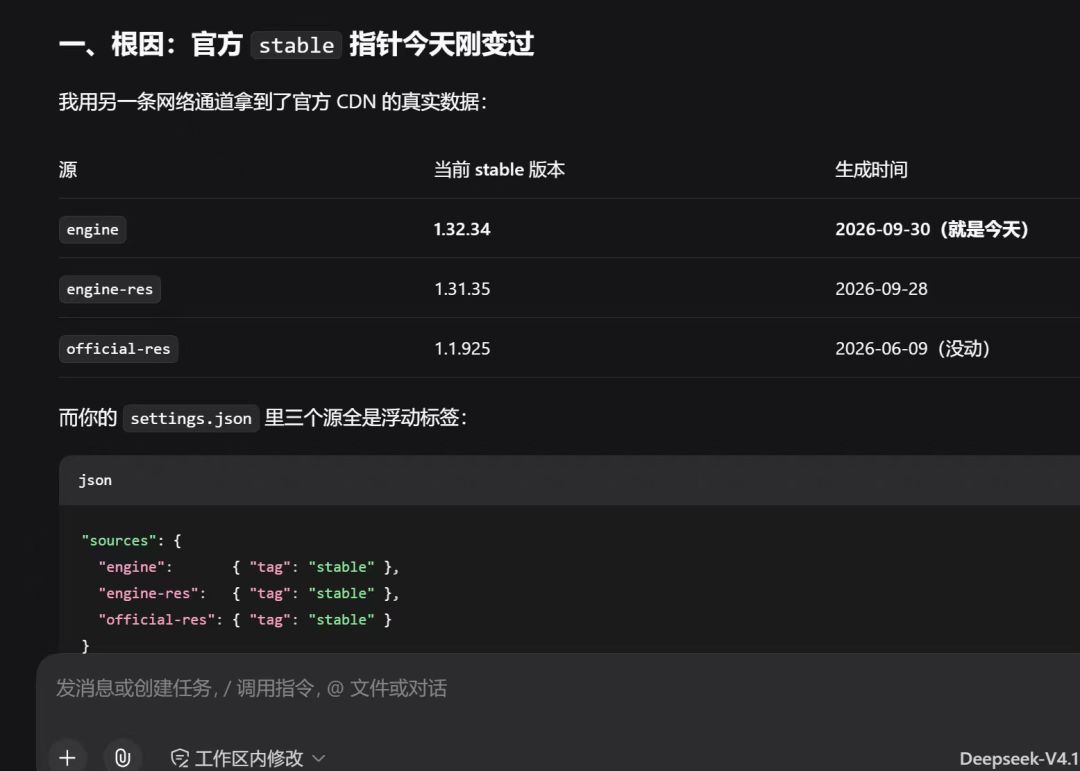
Task: Click the plus add button
Action: (x=67, y=758)
